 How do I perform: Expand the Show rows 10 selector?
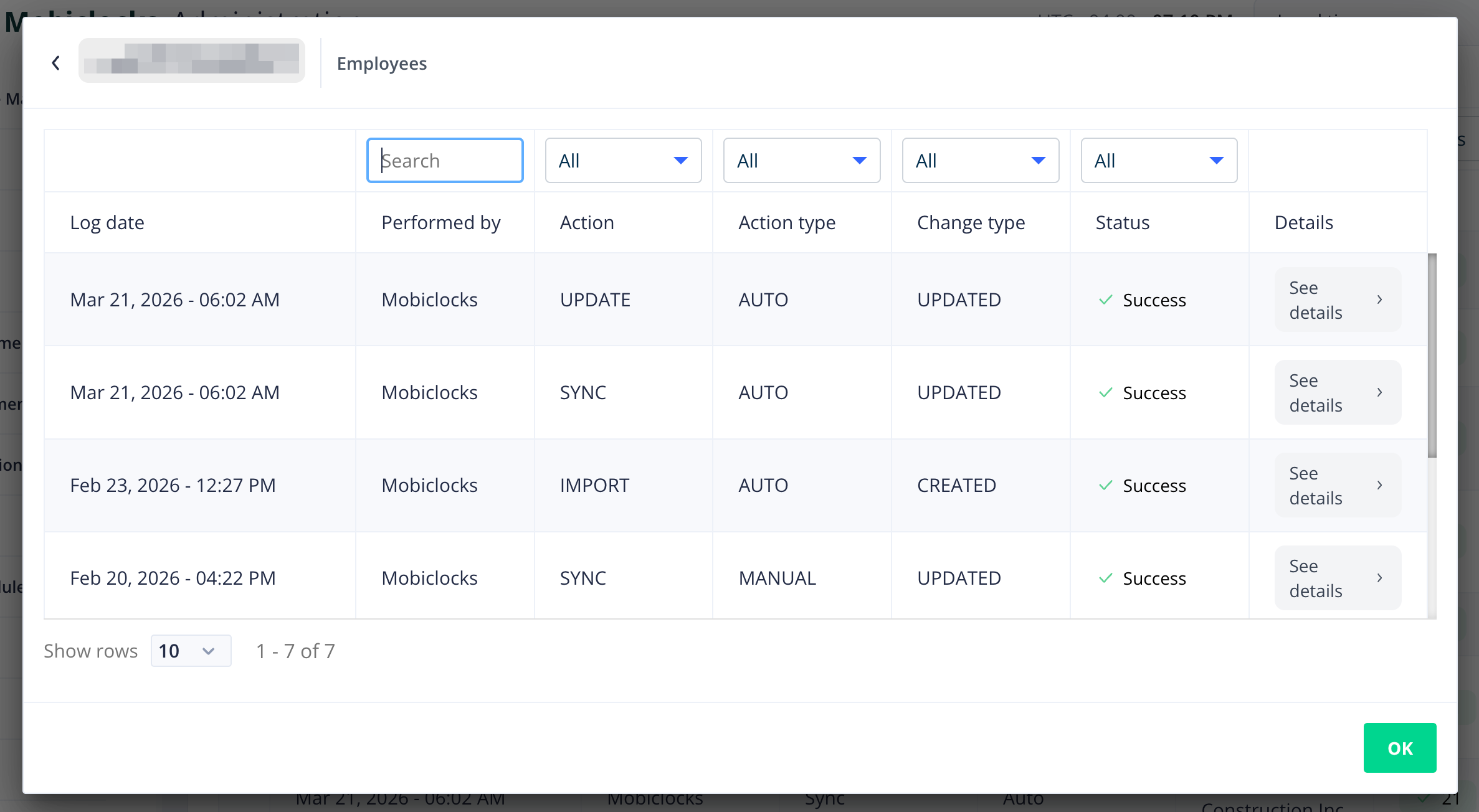pyautogui.click(x=191, y=651)
